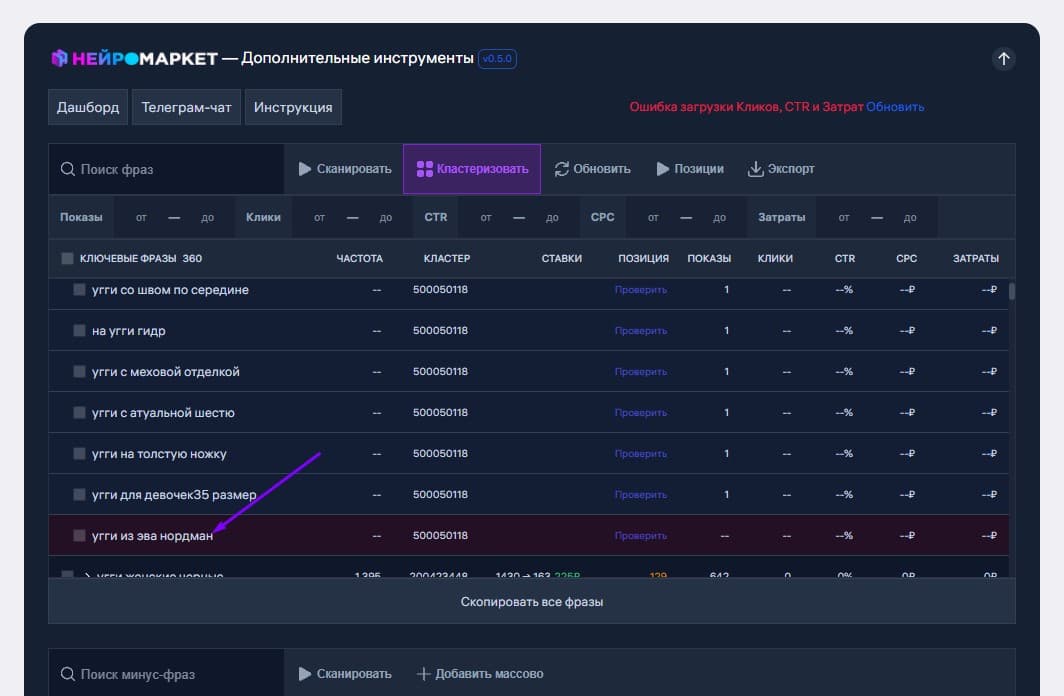1064x696 pixels.
Task: Click the CTR filter 'до' field
Action: click(x=552, y=217)
